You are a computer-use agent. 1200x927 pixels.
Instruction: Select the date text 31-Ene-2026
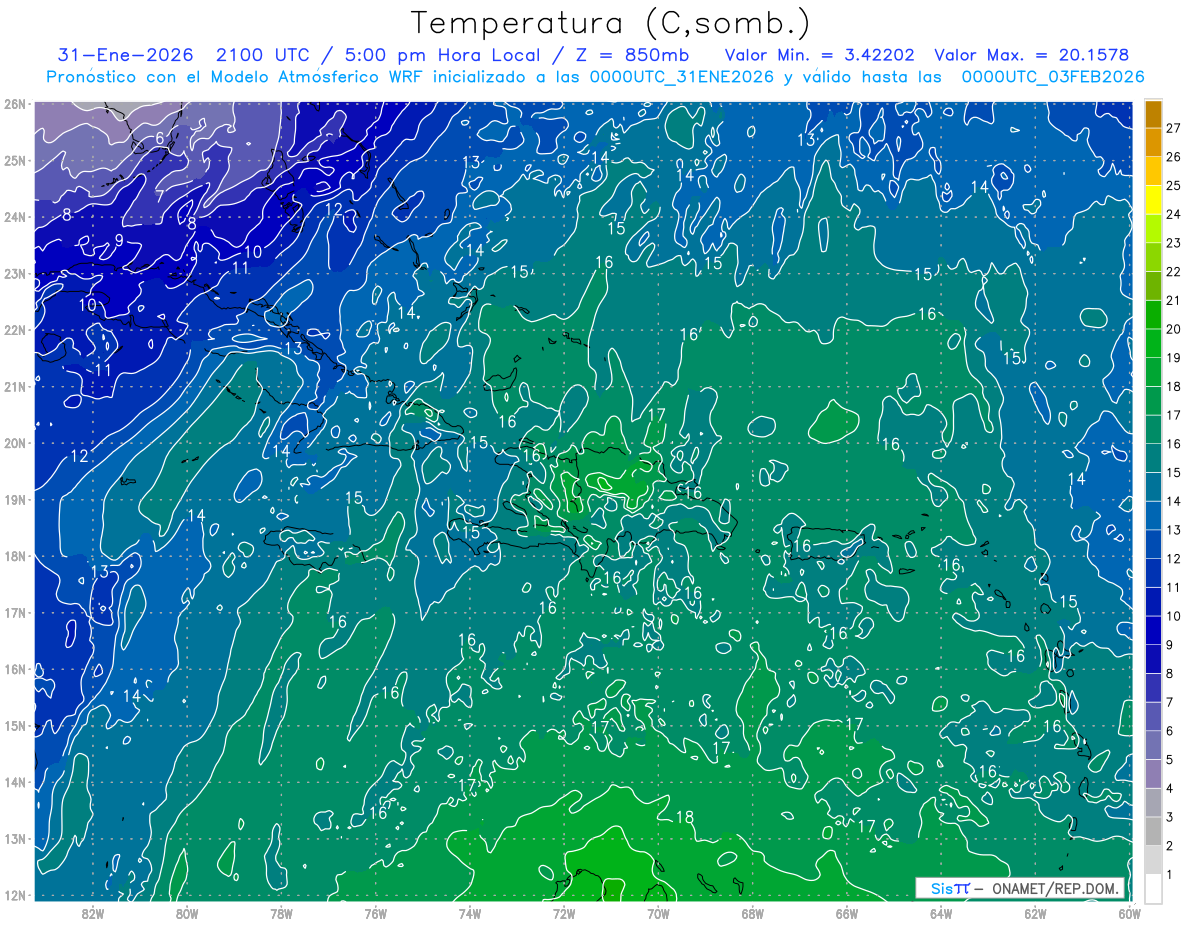(125, 55)
